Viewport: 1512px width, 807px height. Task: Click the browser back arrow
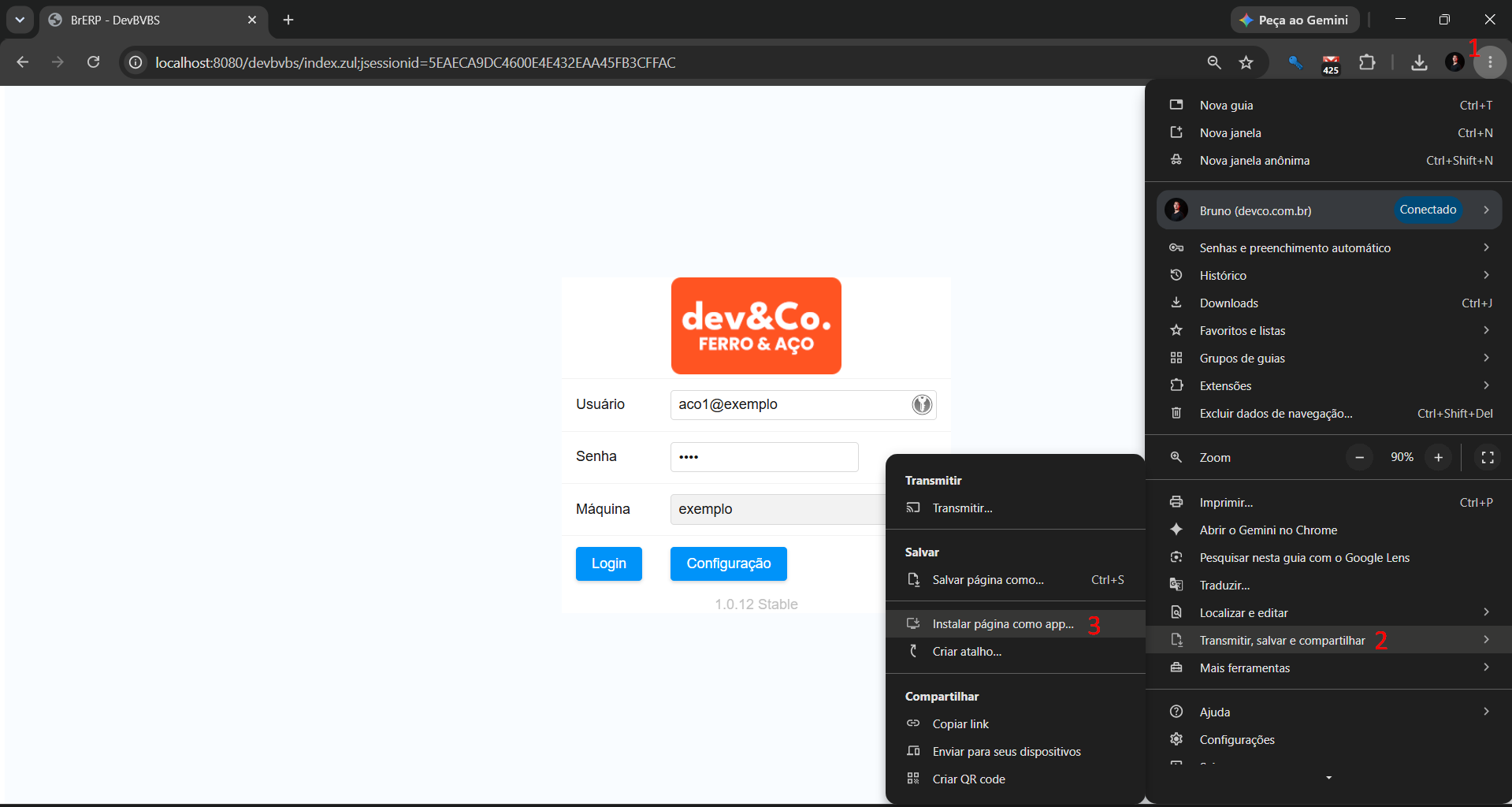coord(22,62)
